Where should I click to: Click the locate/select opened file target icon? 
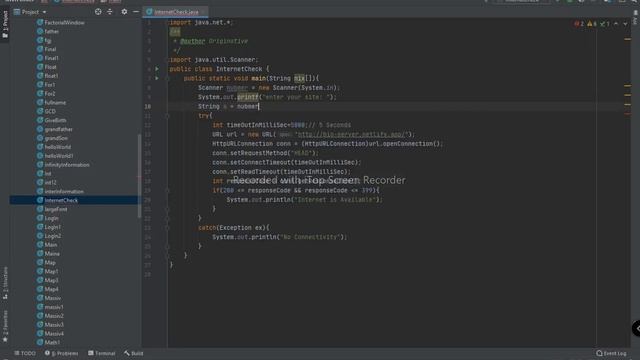[x=98, y=12]
